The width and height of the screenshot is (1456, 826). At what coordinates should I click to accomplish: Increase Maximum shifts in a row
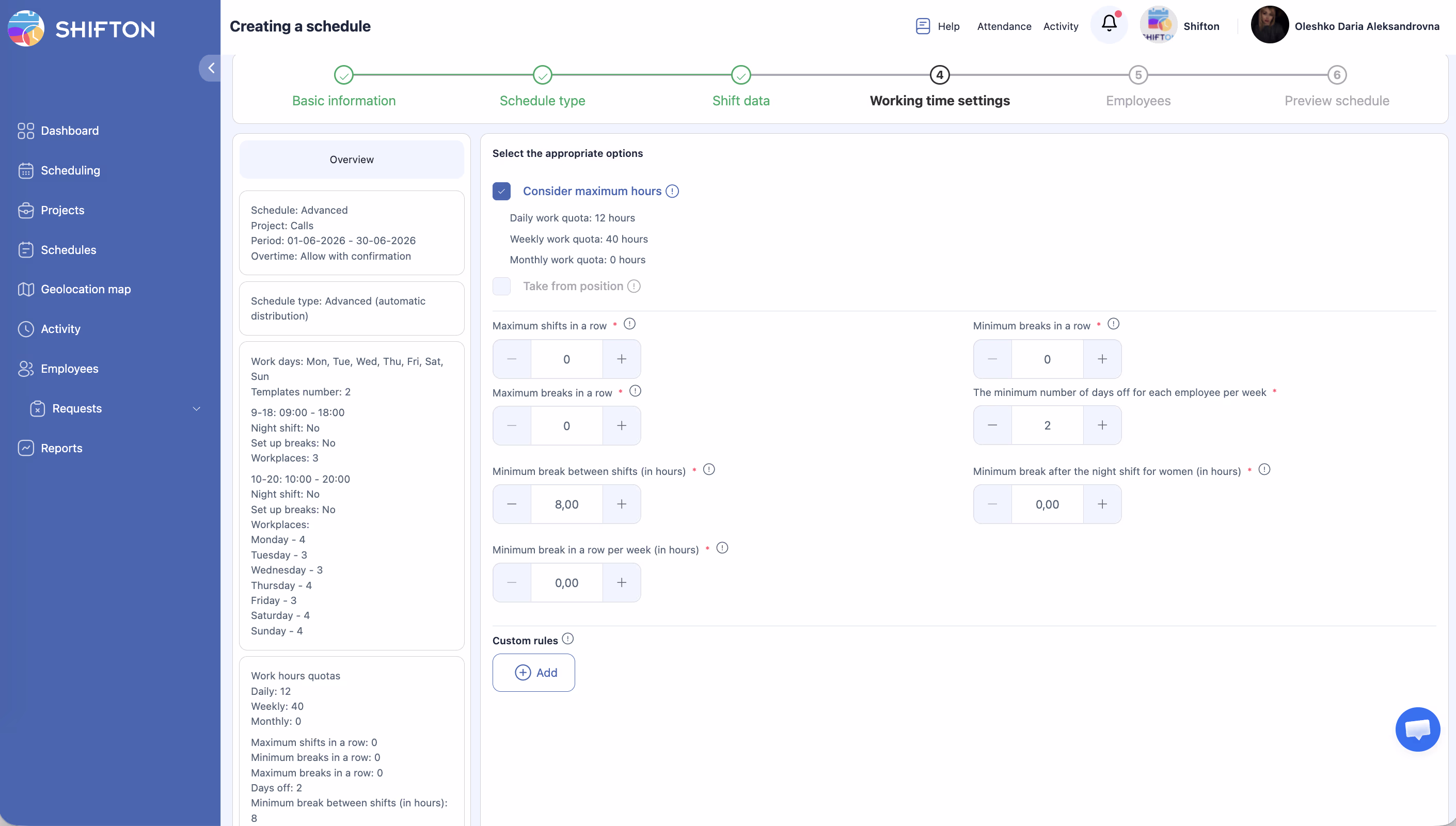(x=622, y=359)
